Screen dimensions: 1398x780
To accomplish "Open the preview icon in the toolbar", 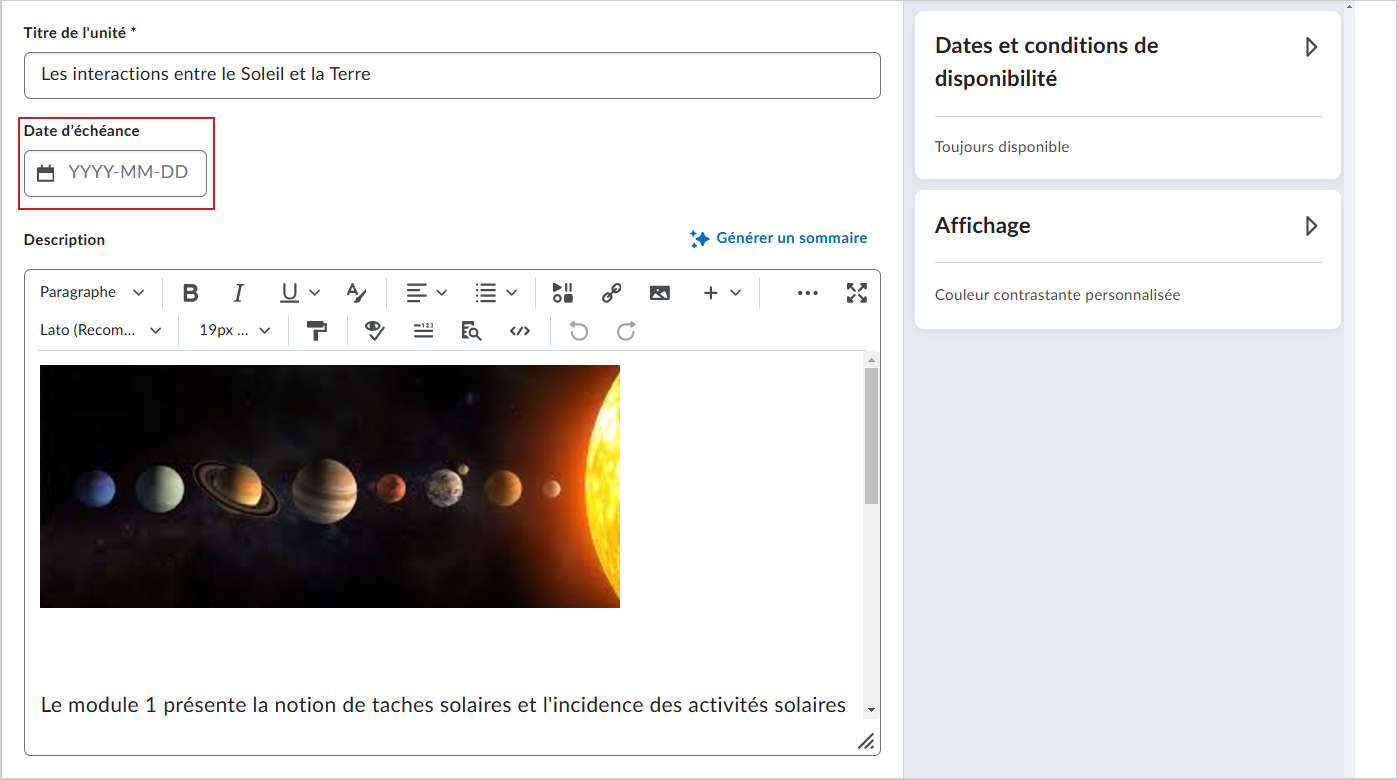I will click(471, 331).
